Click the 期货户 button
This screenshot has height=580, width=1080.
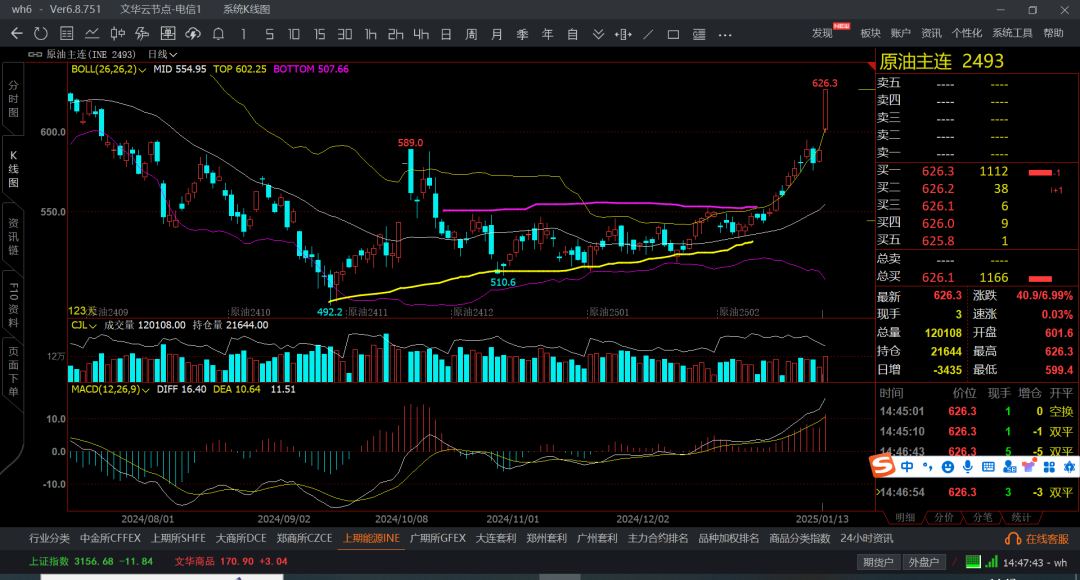tap(878, 562)
